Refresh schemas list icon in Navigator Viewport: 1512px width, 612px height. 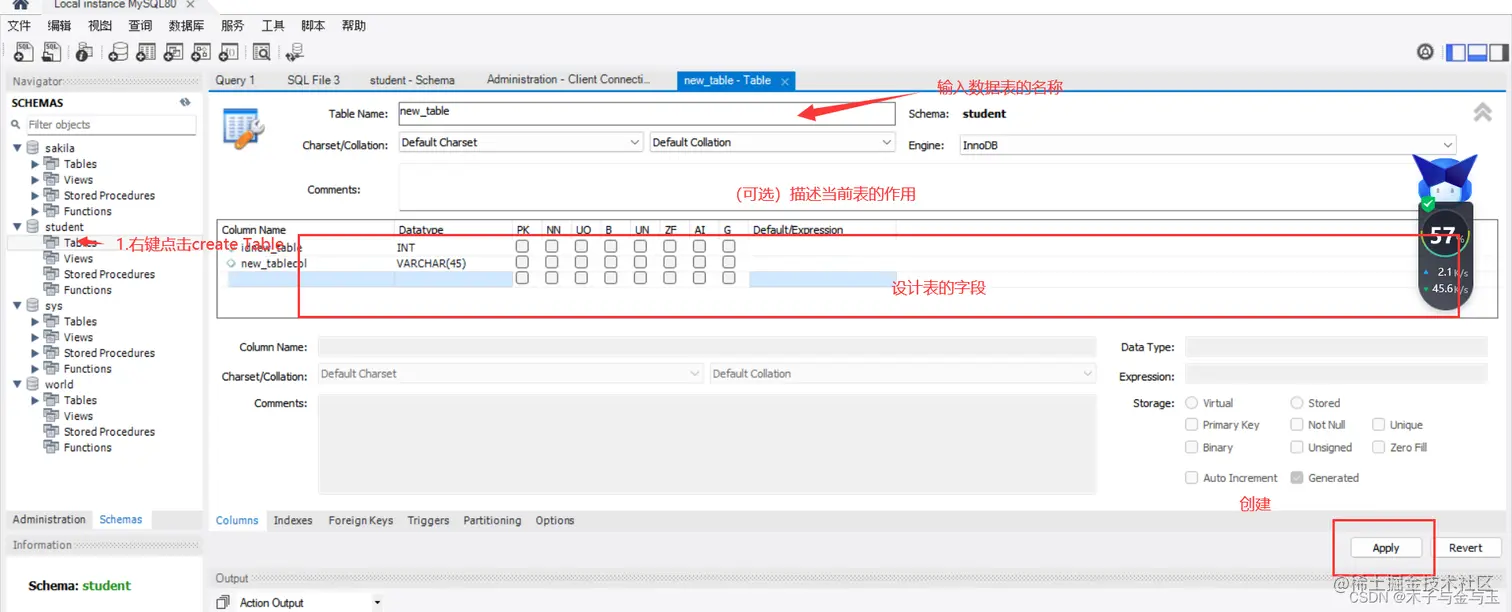point(185,102)
